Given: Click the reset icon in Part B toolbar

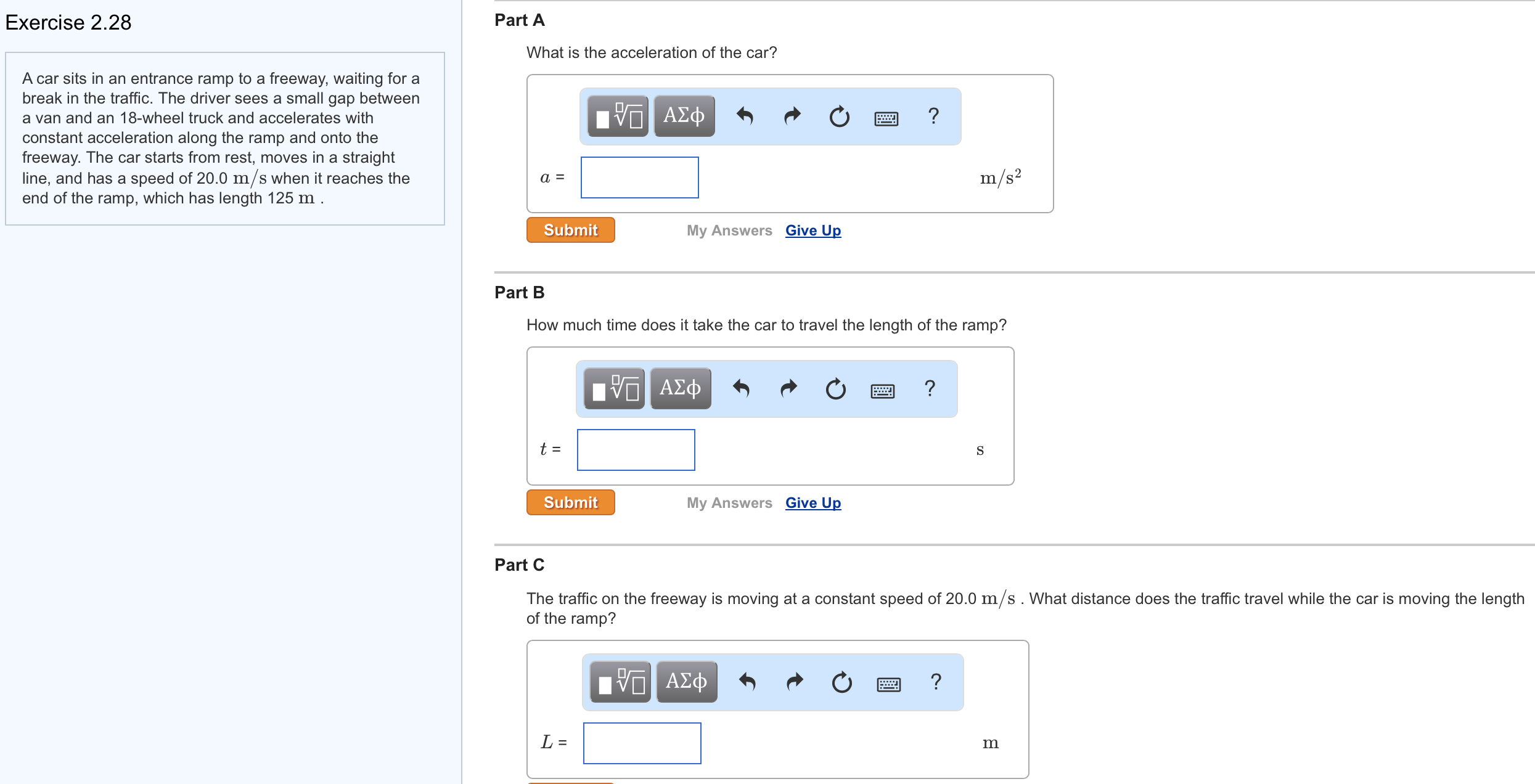Looking at the screenshot, I should 835,388.
